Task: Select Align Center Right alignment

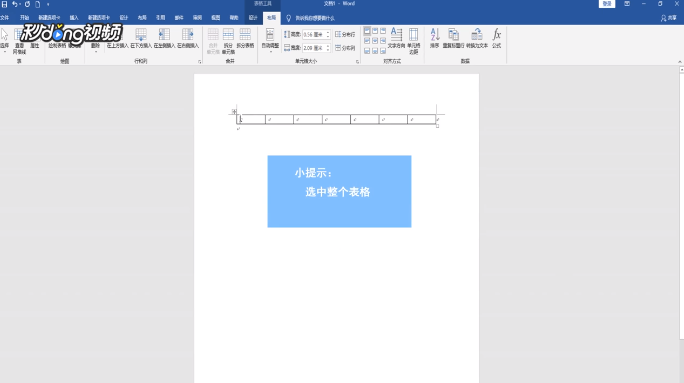Action: coord(383,41)
